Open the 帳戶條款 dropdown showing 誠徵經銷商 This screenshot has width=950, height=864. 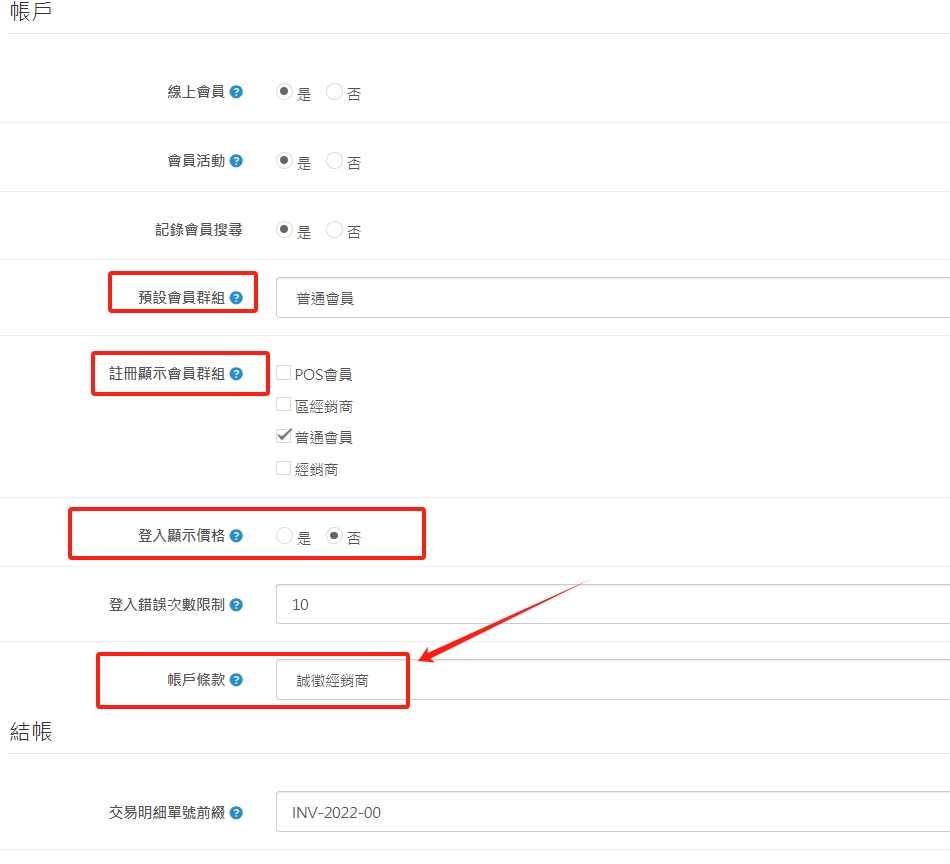613,680
